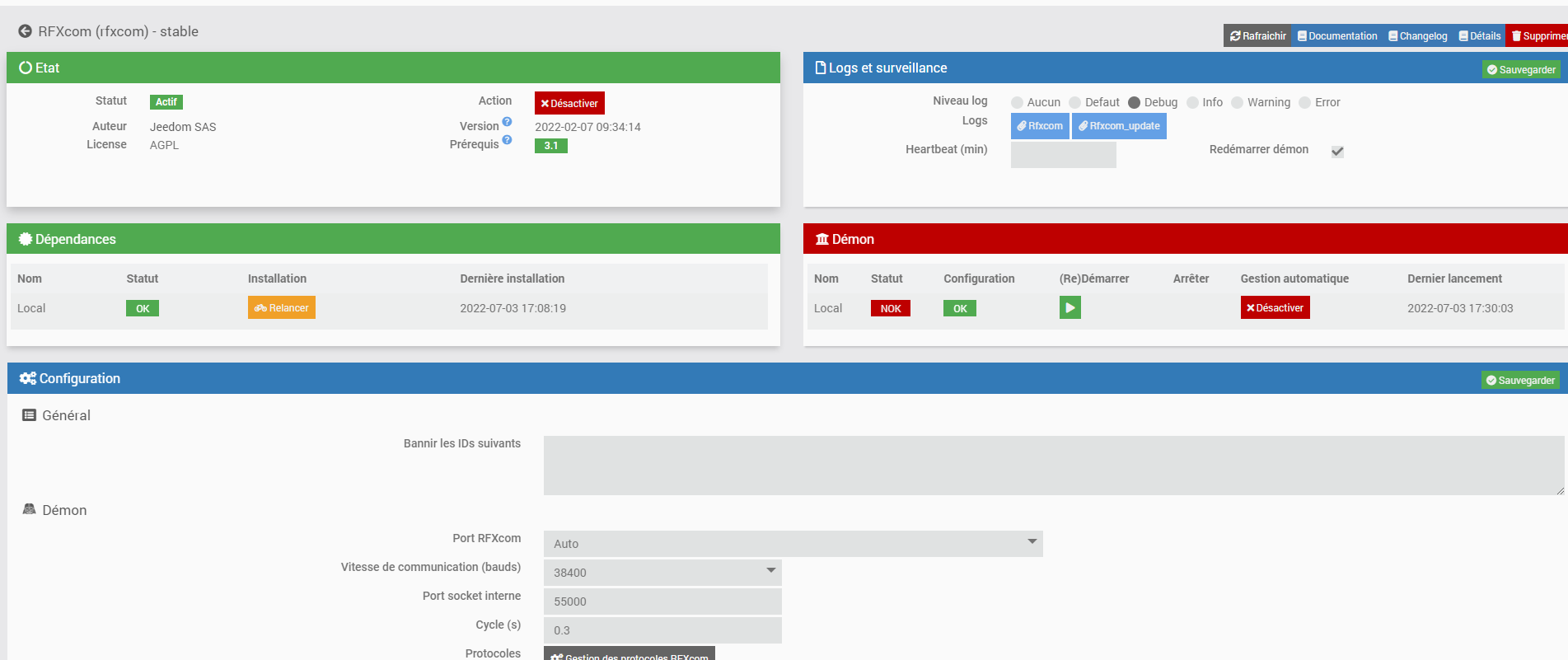Open the Rfxcom_update log
This screenshot has width=1568, height=660.
coord(1119,126)
